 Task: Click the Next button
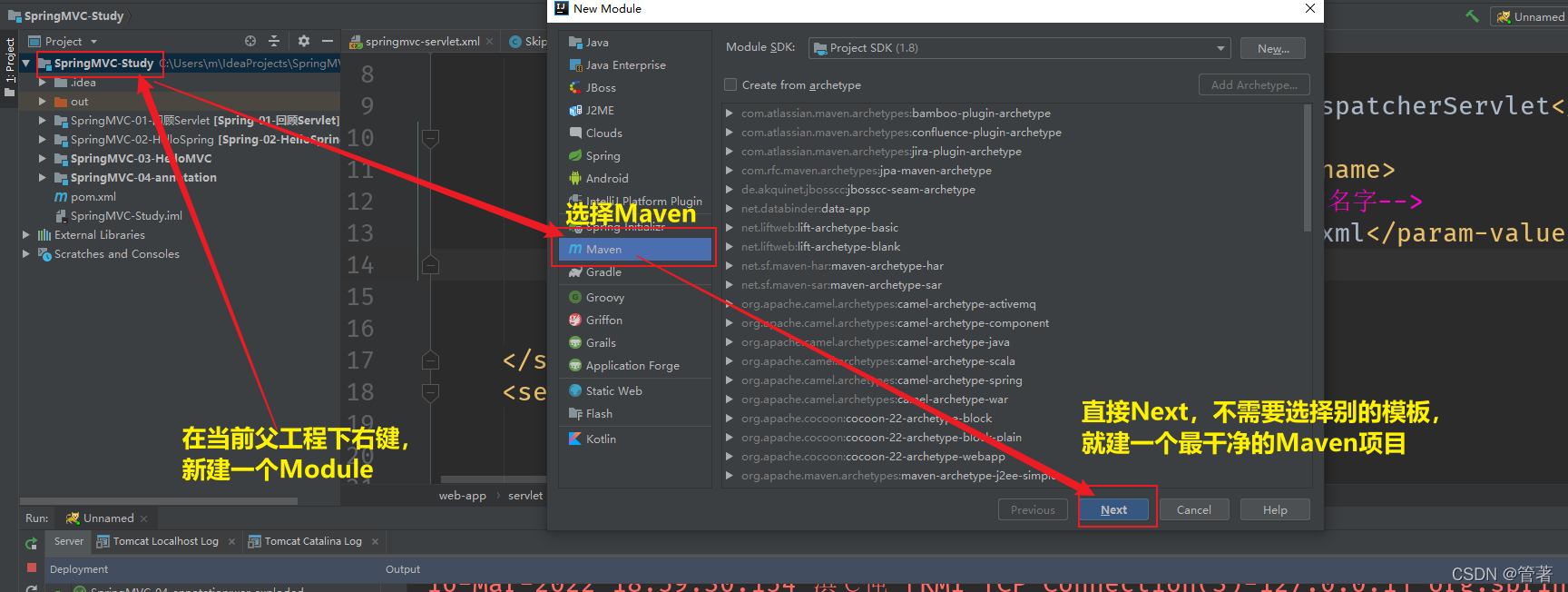1113,510
